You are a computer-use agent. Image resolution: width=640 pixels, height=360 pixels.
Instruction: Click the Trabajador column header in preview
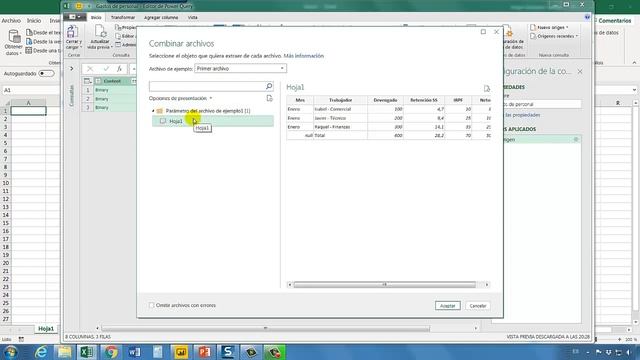(x=340, y=100)
